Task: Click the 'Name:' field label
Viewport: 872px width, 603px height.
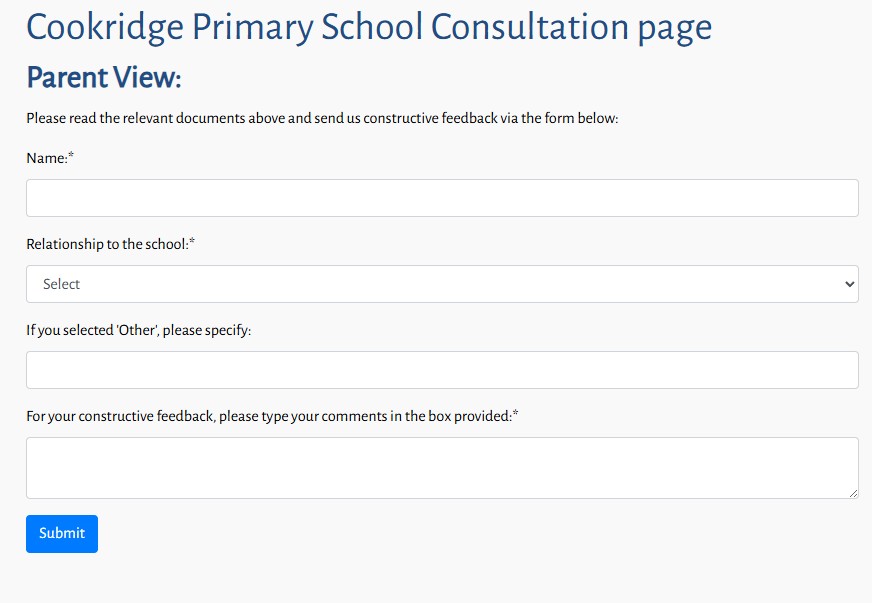Action: pyautogui.click(x=46, y=158)
